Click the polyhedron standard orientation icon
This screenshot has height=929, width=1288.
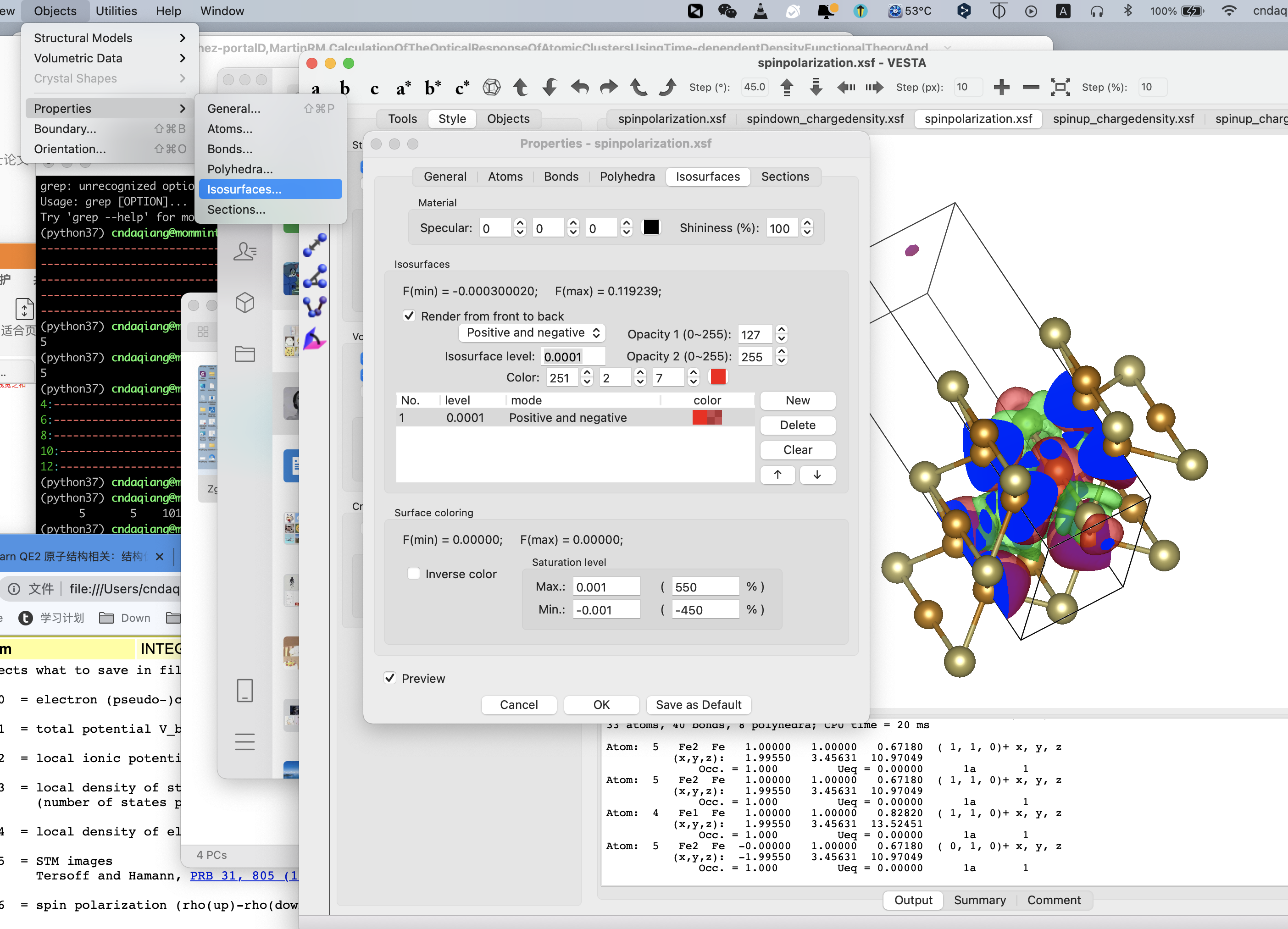[491, 87]
